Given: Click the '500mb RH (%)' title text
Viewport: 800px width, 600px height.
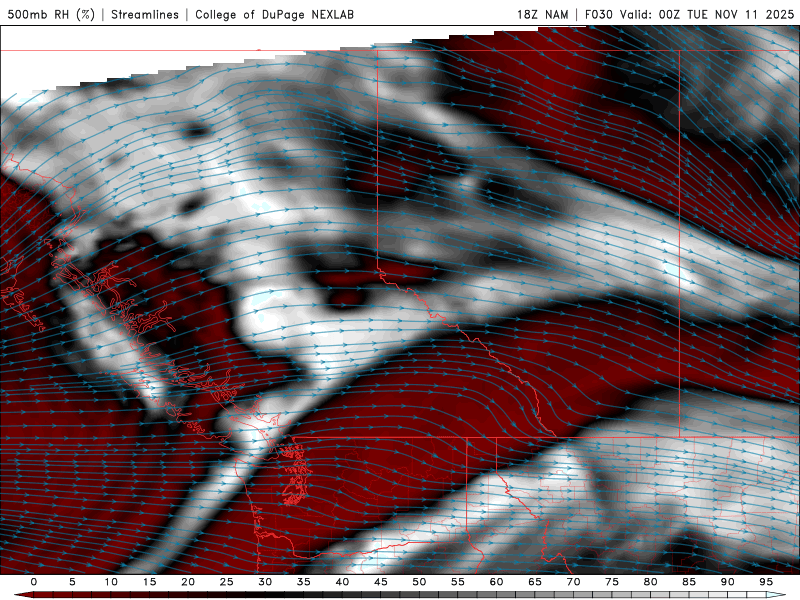Looking at the screenshot, I should 51,14.
